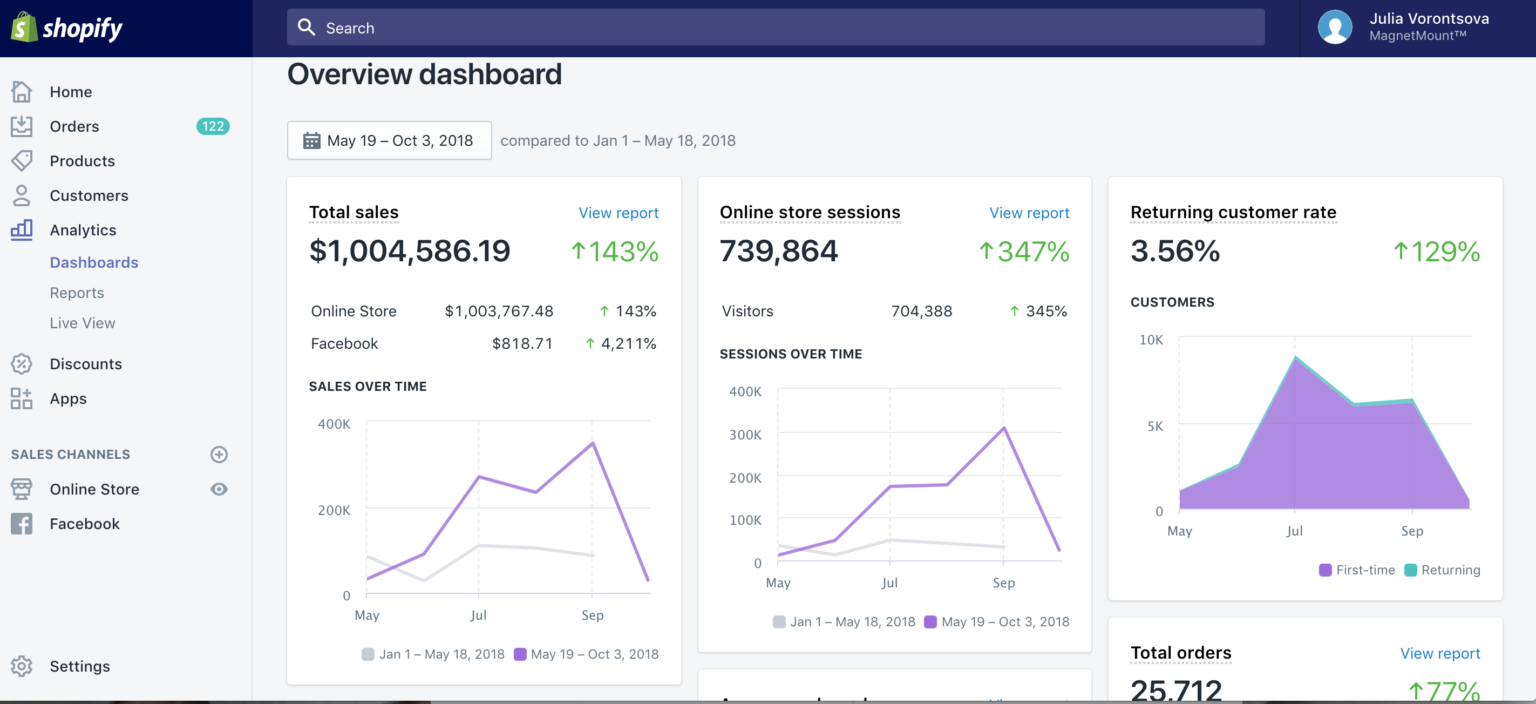Click the Analytics bar chart icon
The image size is (1536, 704).
click(x=21, y=229)
